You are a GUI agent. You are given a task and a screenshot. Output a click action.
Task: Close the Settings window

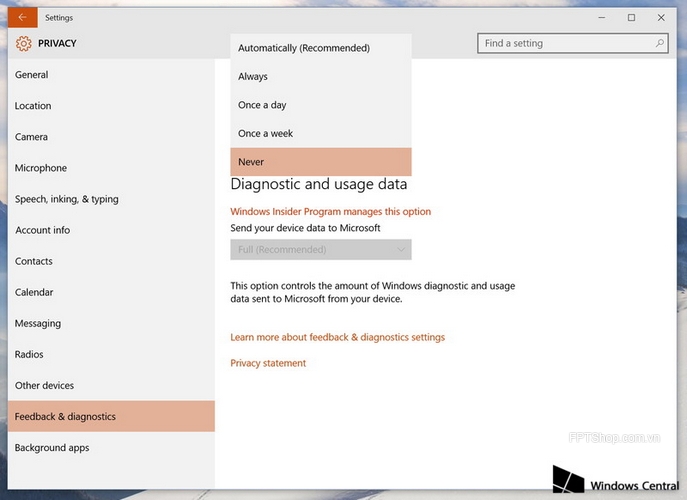661,18
